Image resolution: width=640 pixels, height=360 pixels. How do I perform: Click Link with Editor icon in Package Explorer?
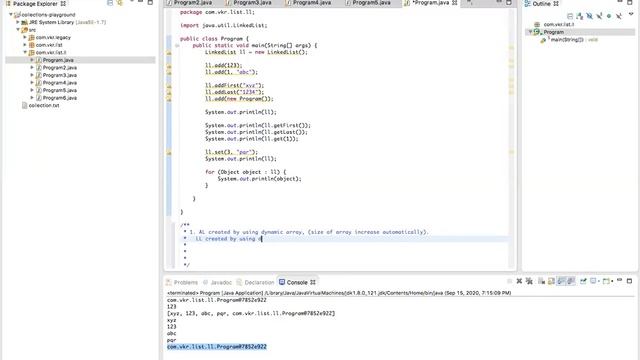[x=120, y=3]
